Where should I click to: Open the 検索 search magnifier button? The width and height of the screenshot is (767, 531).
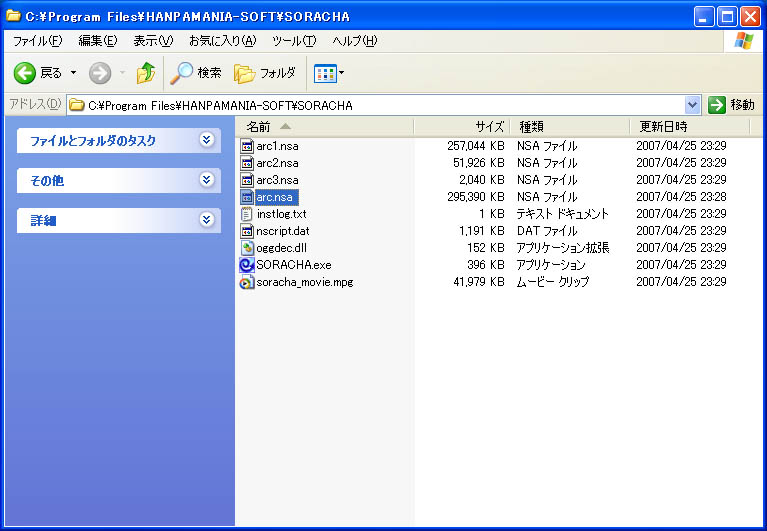pos(196,73)
